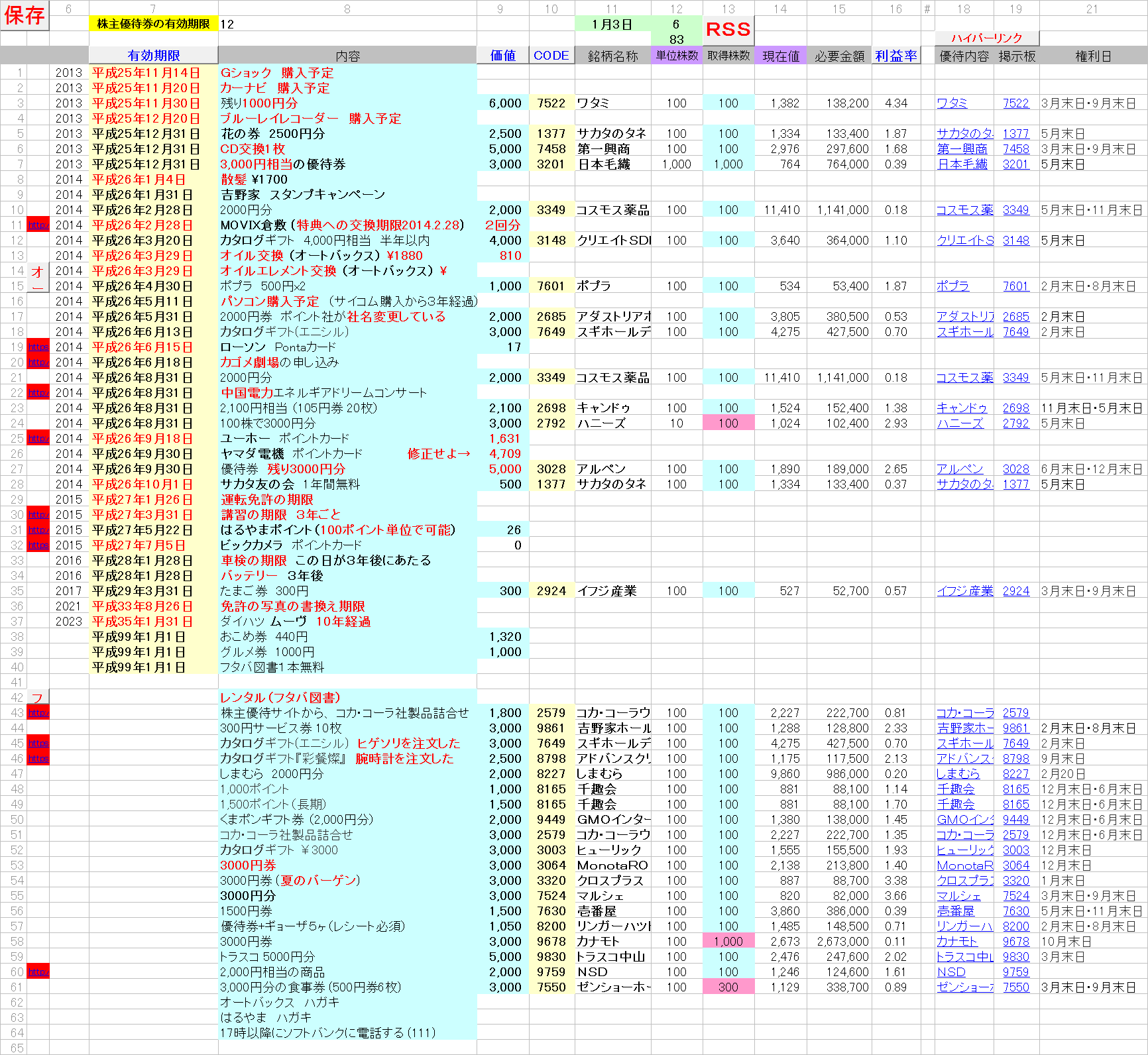Open the red https link beside MOVIX倉敷 row
Viewport: 1148px width, 1055px height.
tap(38, 225)
